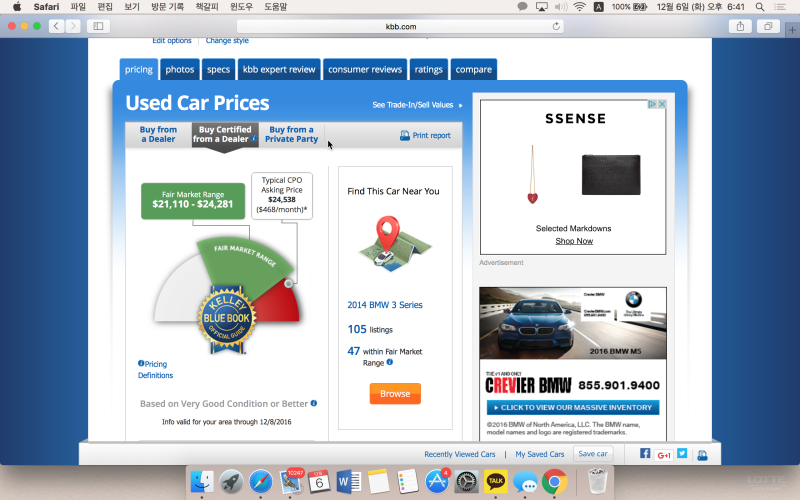Click the Facebook share icon

(x=645, y=454)
